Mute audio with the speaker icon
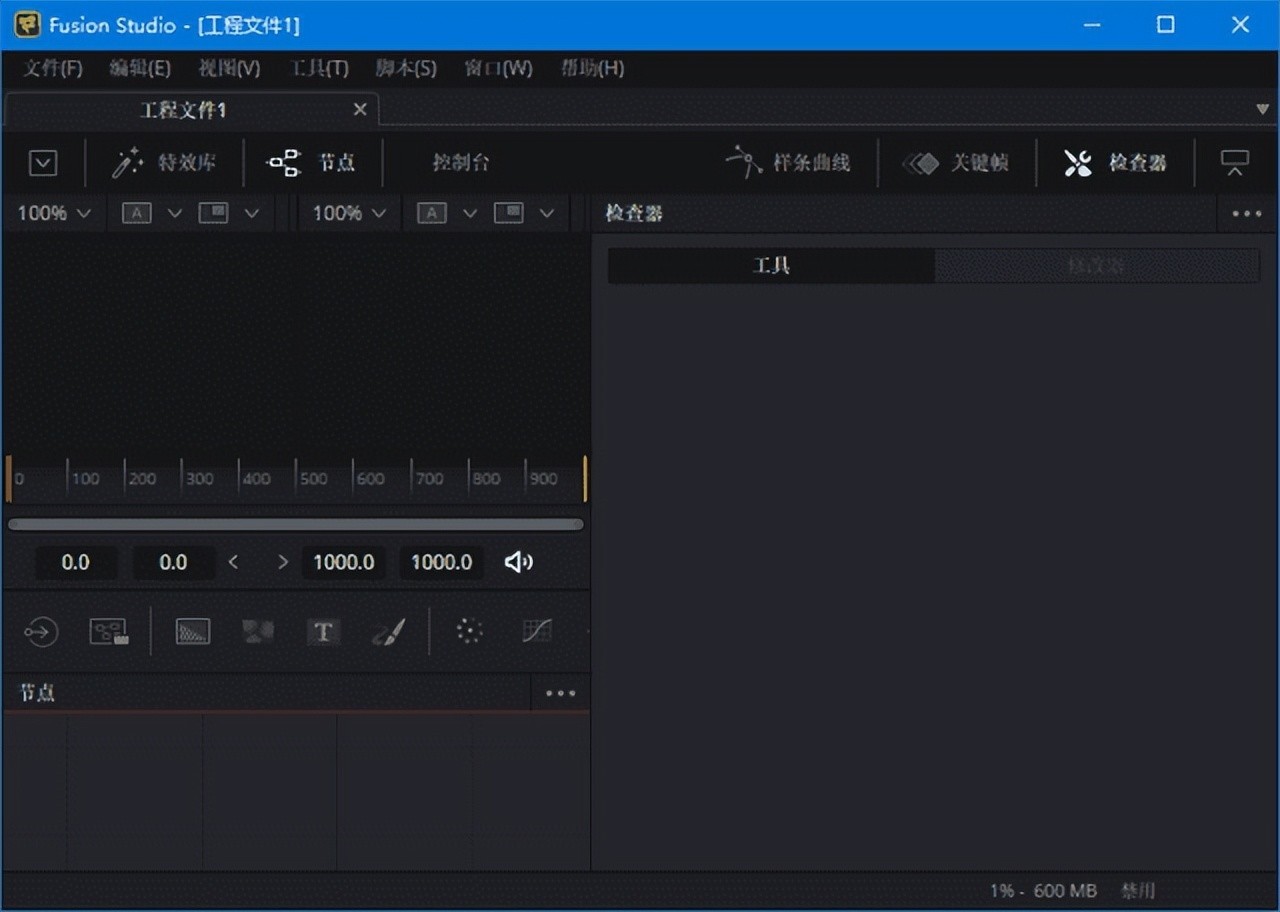Image resolution: width=1280 pixels, height=912 pixels. [x=518, y=562]
